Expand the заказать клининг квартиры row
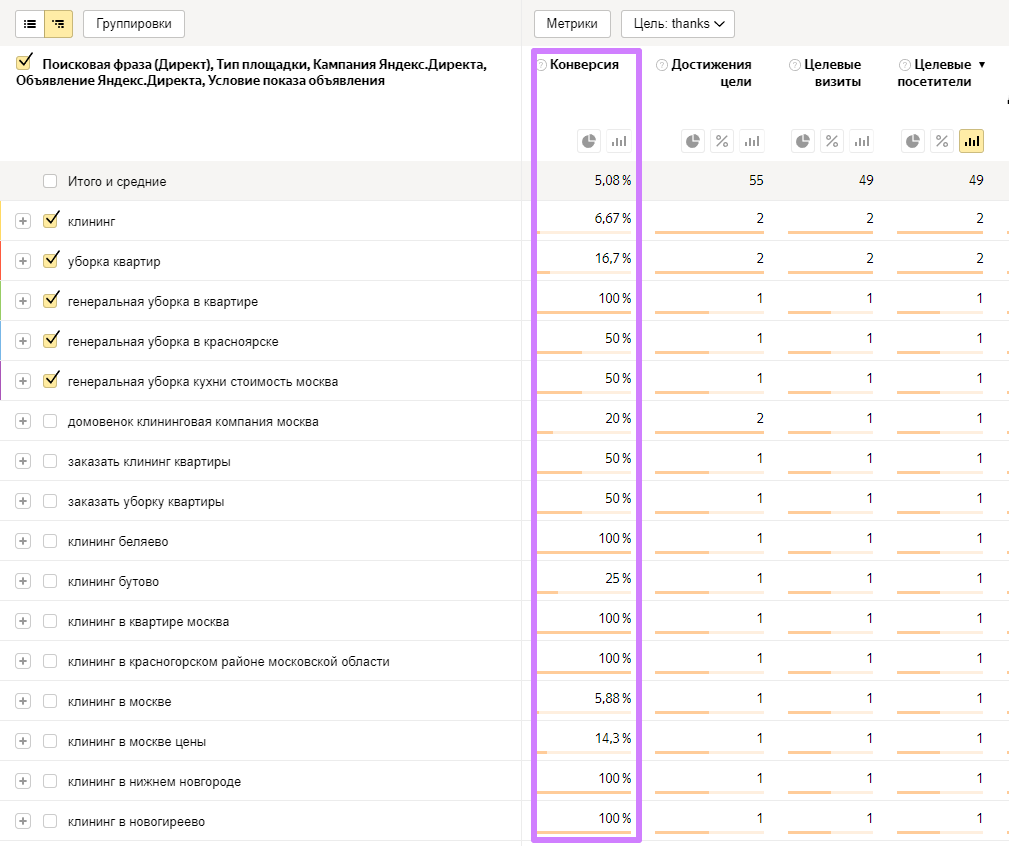Viewport: 1009px width, 846px height. pos(23,461)
